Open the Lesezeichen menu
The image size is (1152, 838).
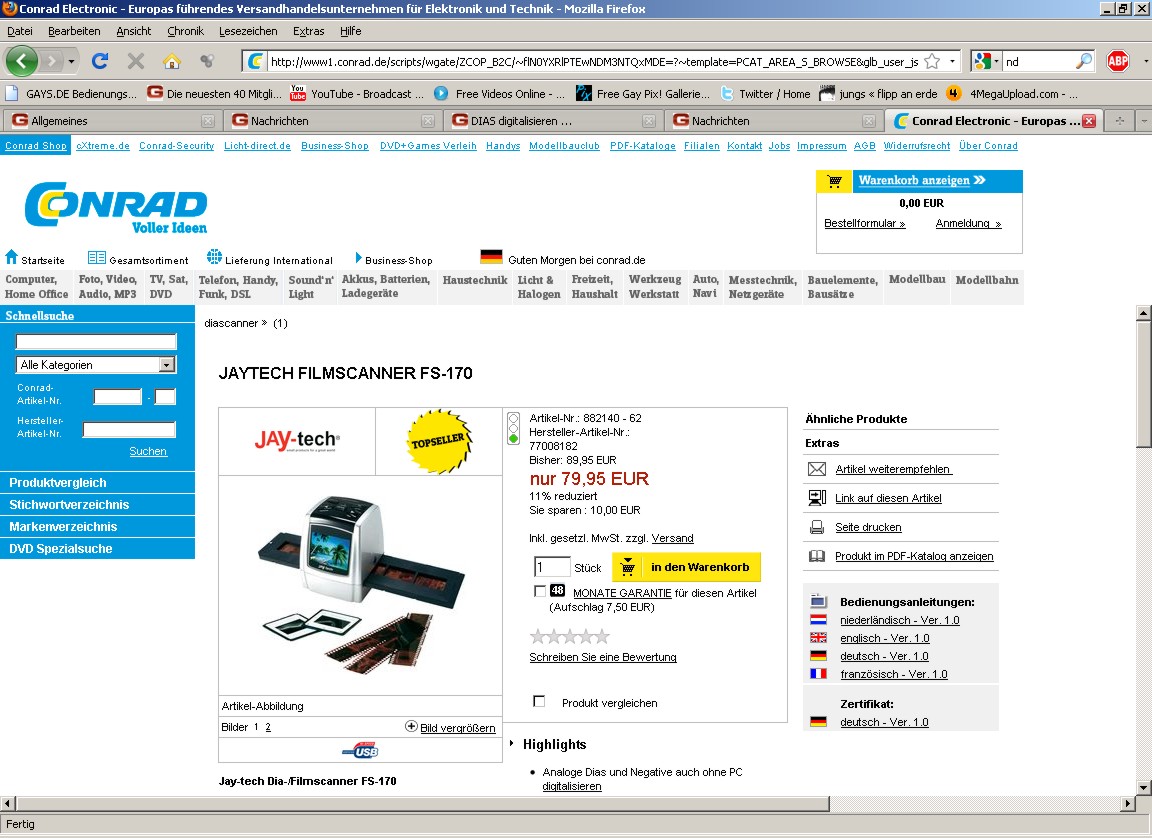tap(248, 31)
